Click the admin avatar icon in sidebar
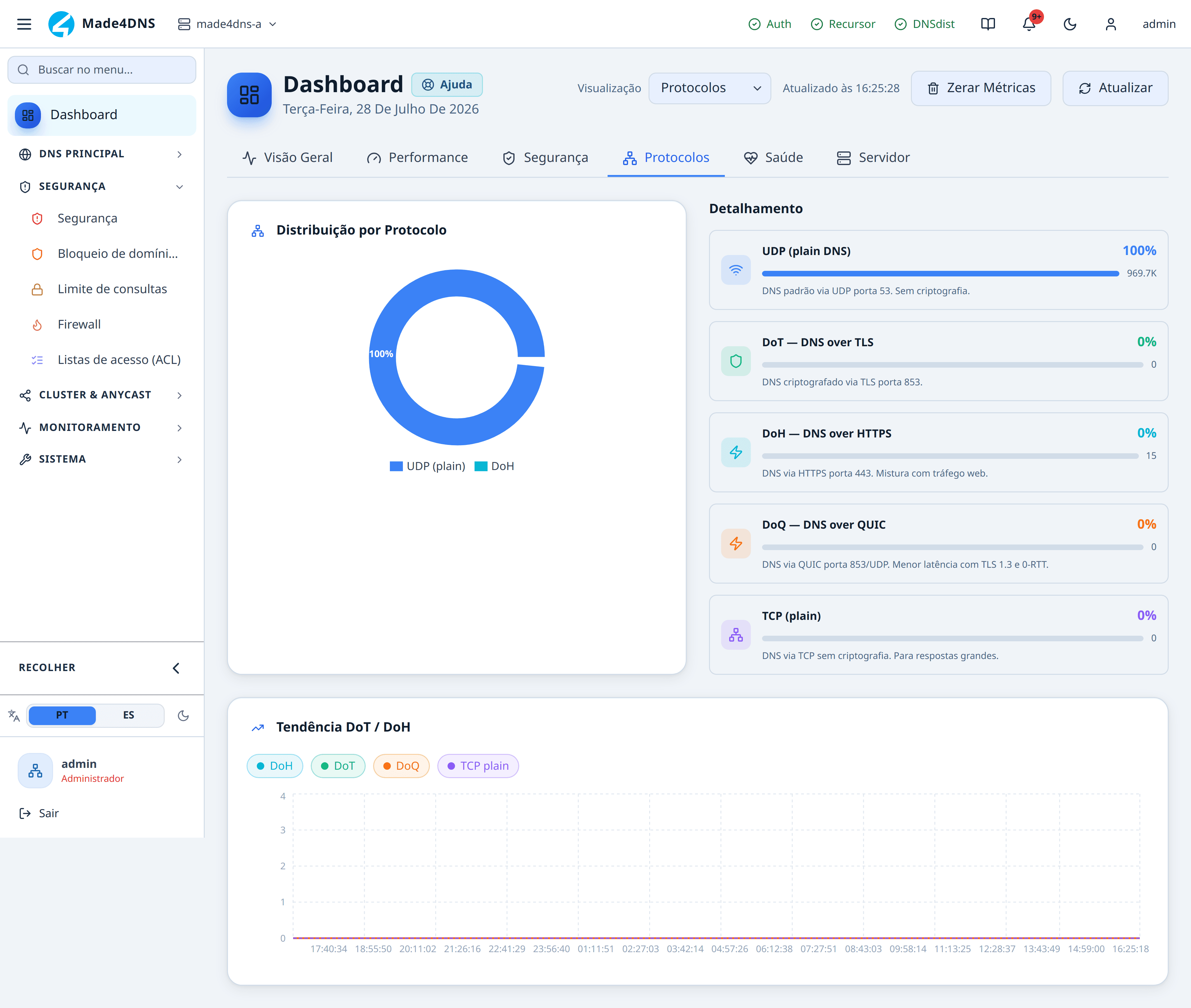Image resolution: width=1191 pixels, height=1008 pixels. tap(35, 770)
